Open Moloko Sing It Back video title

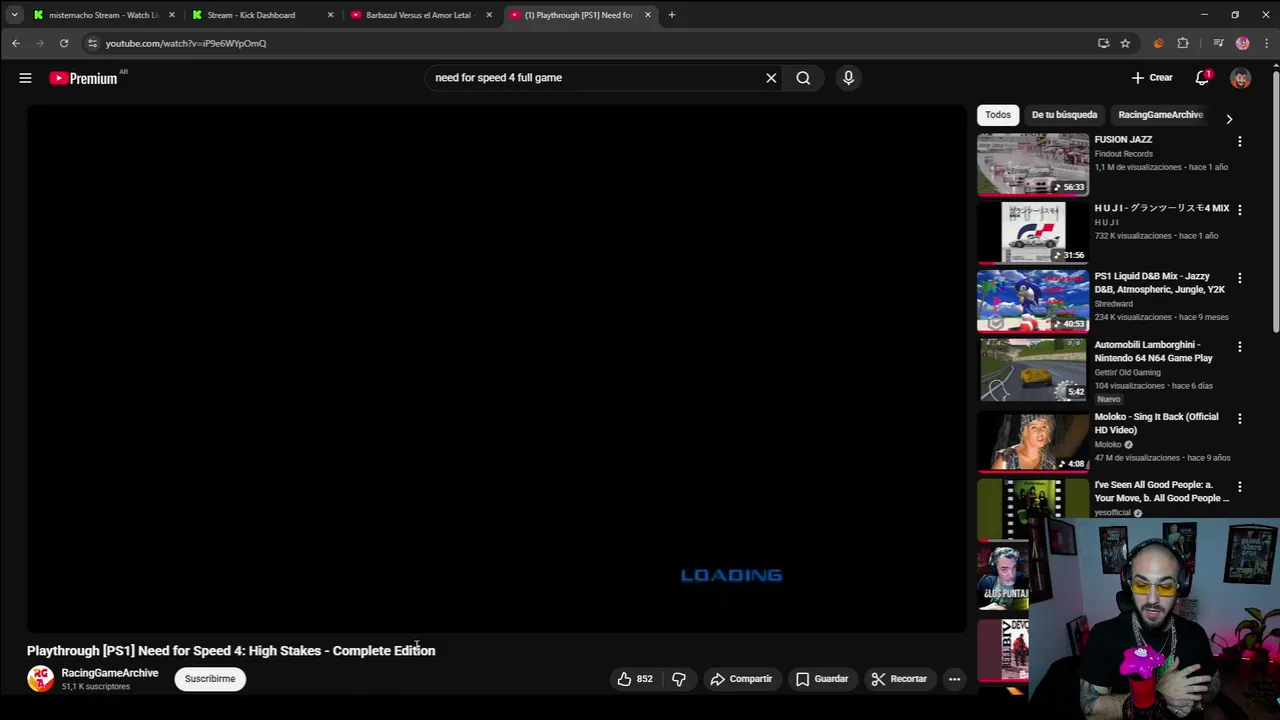coord(1156,423)
